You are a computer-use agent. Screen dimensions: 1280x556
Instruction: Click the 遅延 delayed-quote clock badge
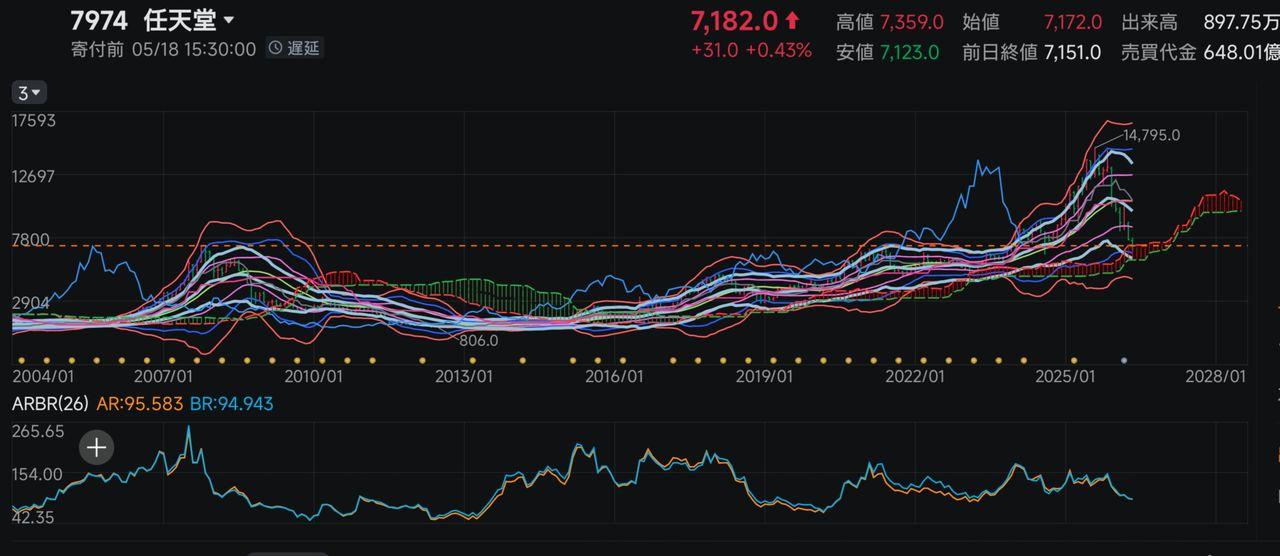tap(294, 48)
